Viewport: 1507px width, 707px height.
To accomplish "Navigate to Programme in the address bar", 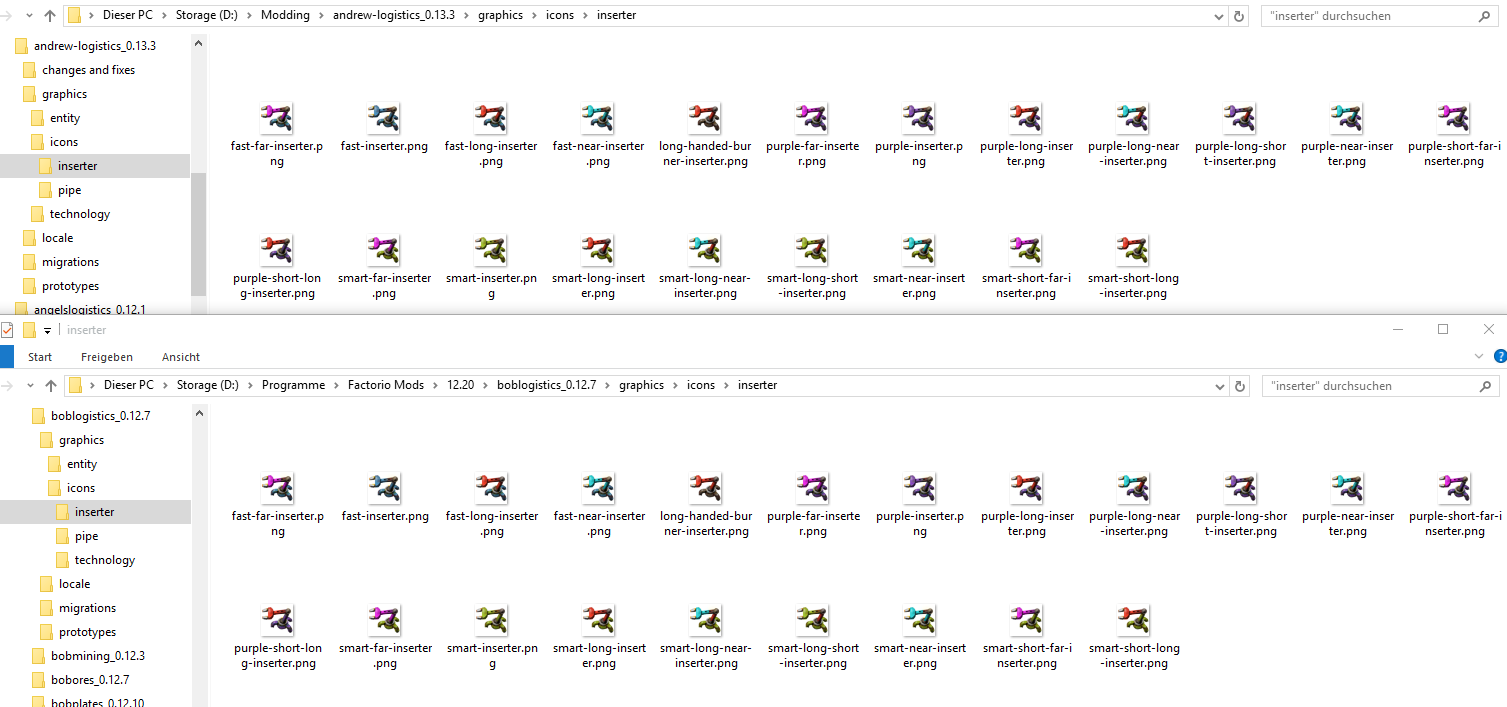I will pyautogui.click(x=294, y=386).
